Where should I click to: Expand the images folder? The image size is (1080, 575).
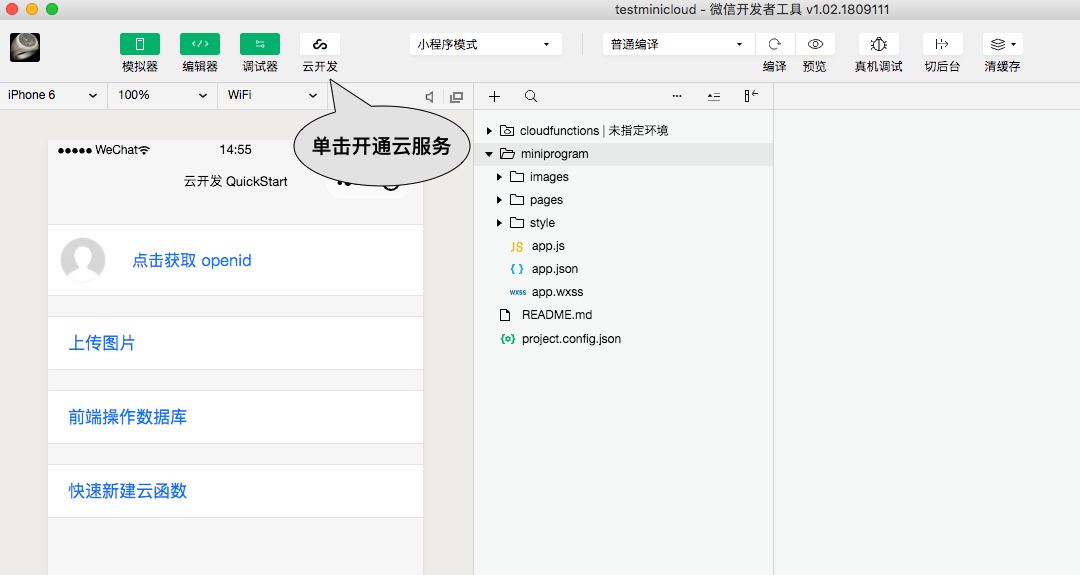pyautogui.click(x=499, y=177)
